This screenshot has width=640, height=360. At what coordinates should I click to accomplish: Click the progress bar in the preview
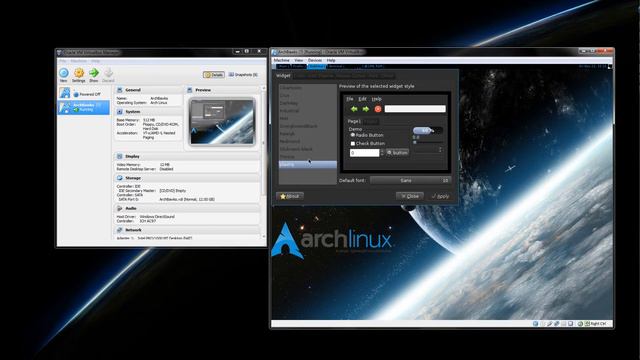[427, 131]
